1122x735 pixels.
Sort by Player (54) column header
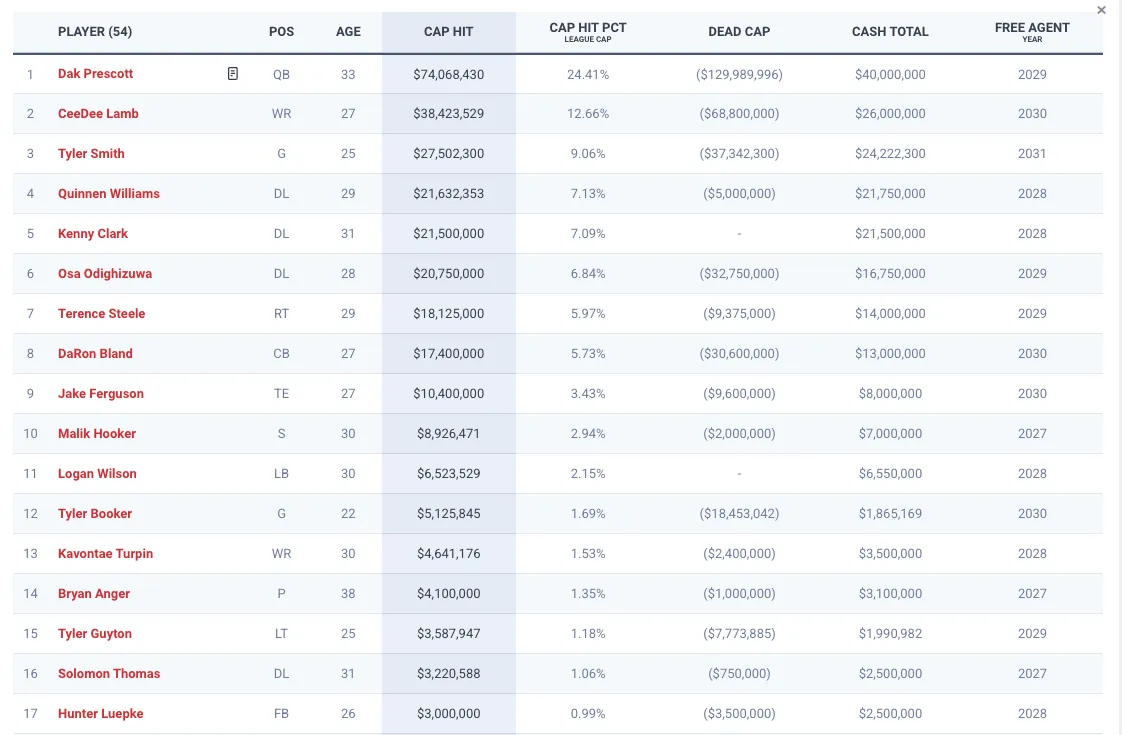point(95,32)
